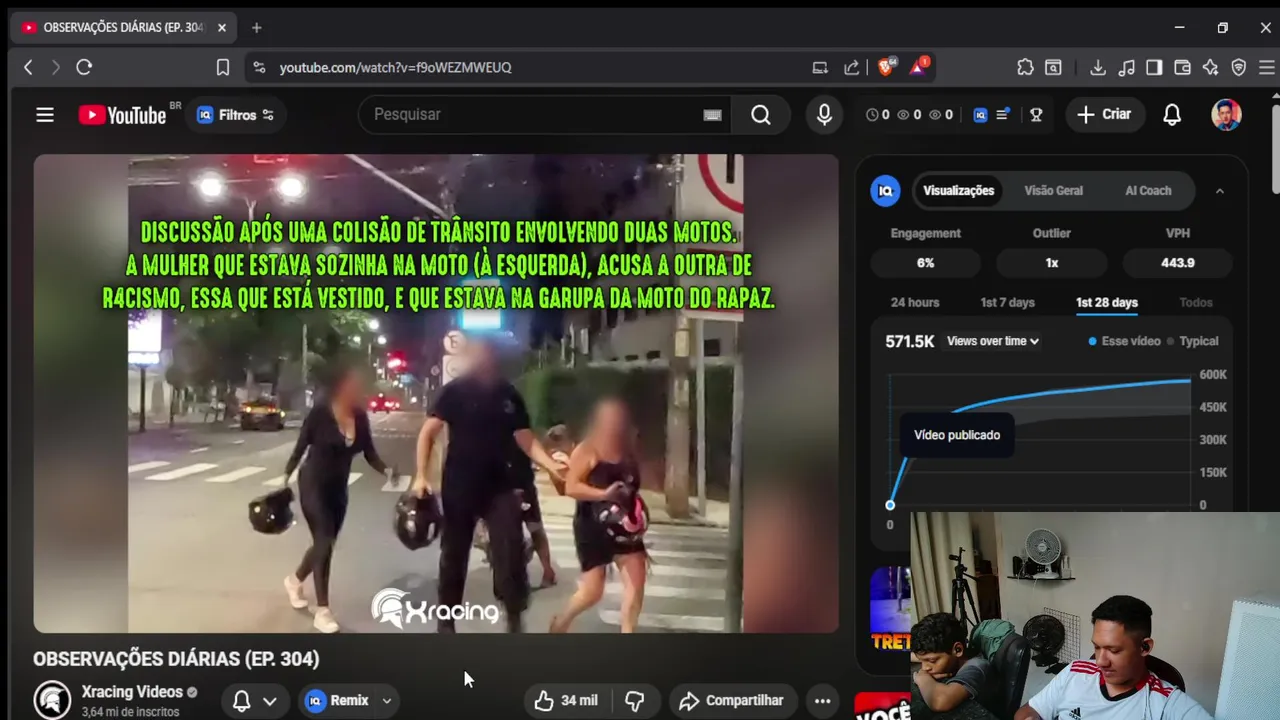1280x720 pixels.
Task: Switch to the AI Coach tab
Action: [x=1148, y=191]
